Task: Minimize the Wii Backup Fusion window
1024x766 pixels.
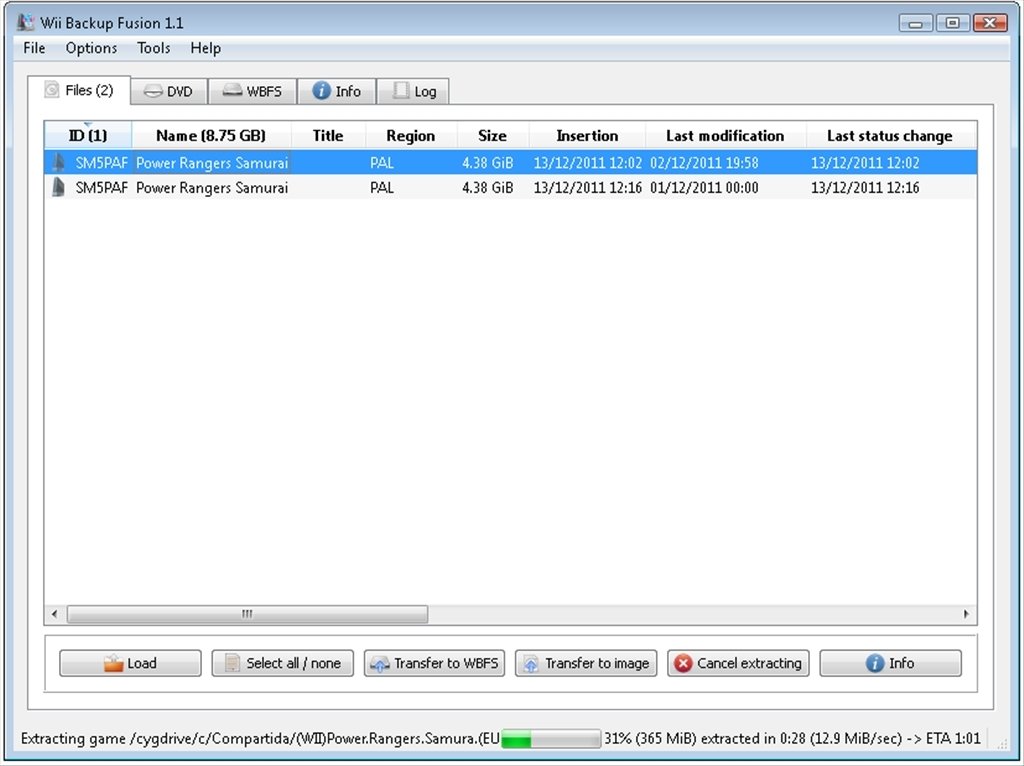Action: (x=916, y=23)
